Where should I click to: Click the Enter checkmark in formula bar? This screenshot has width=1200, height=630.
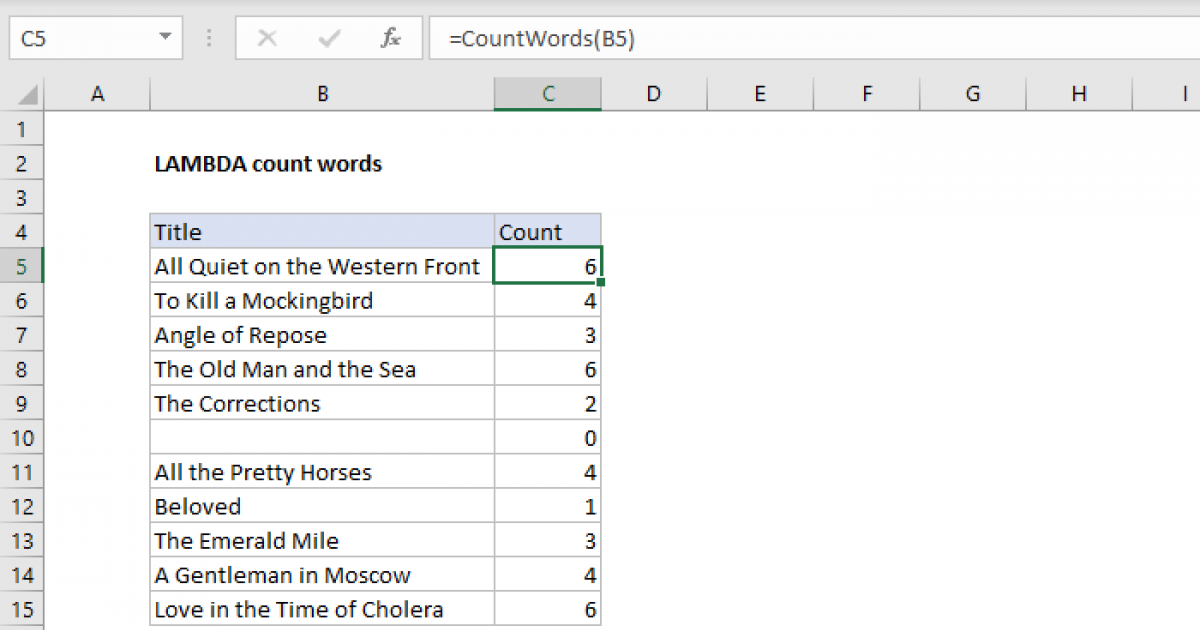tap(328, 38)
